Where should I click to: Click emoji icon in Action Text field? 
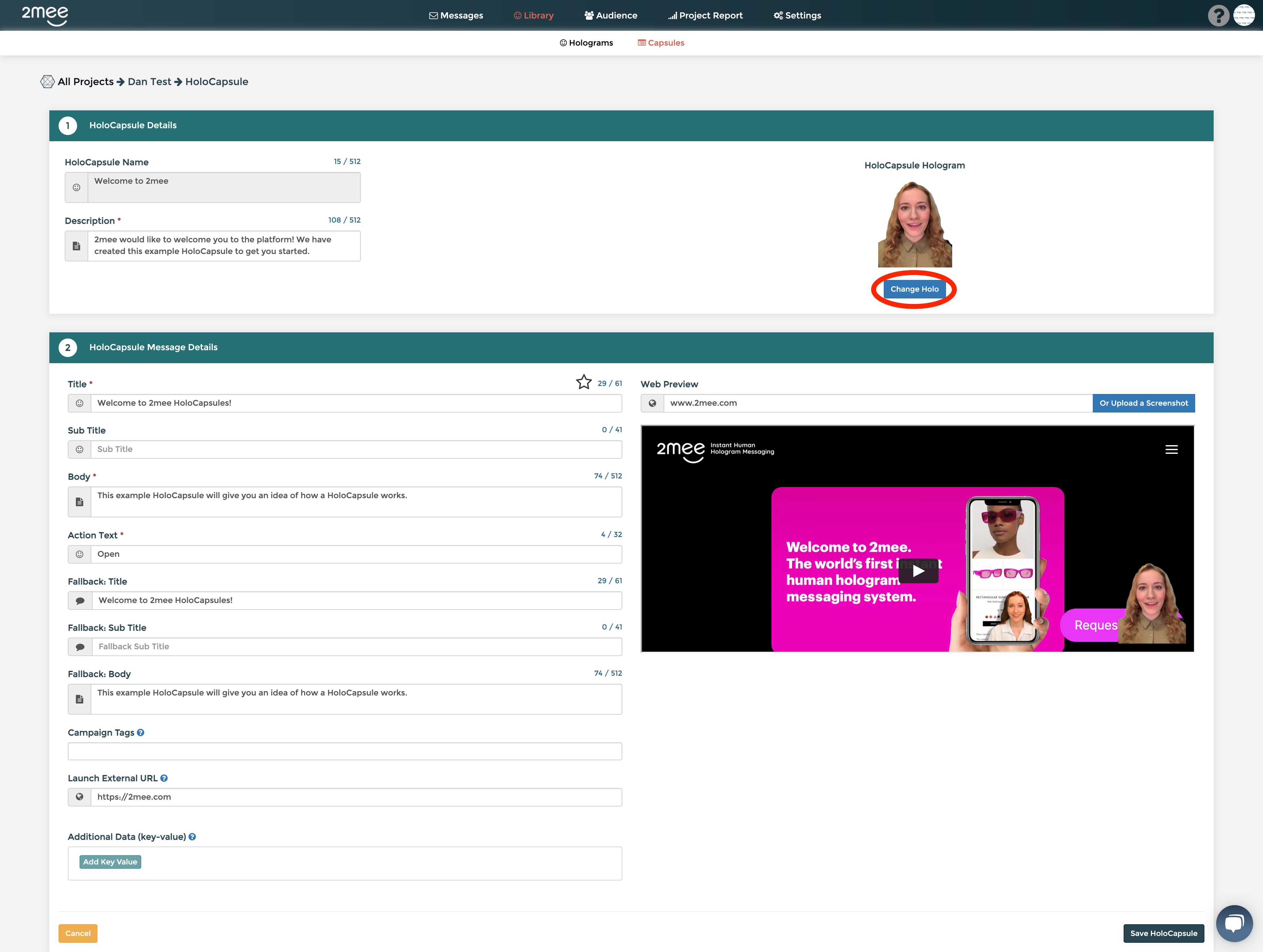tap(80, 554)
